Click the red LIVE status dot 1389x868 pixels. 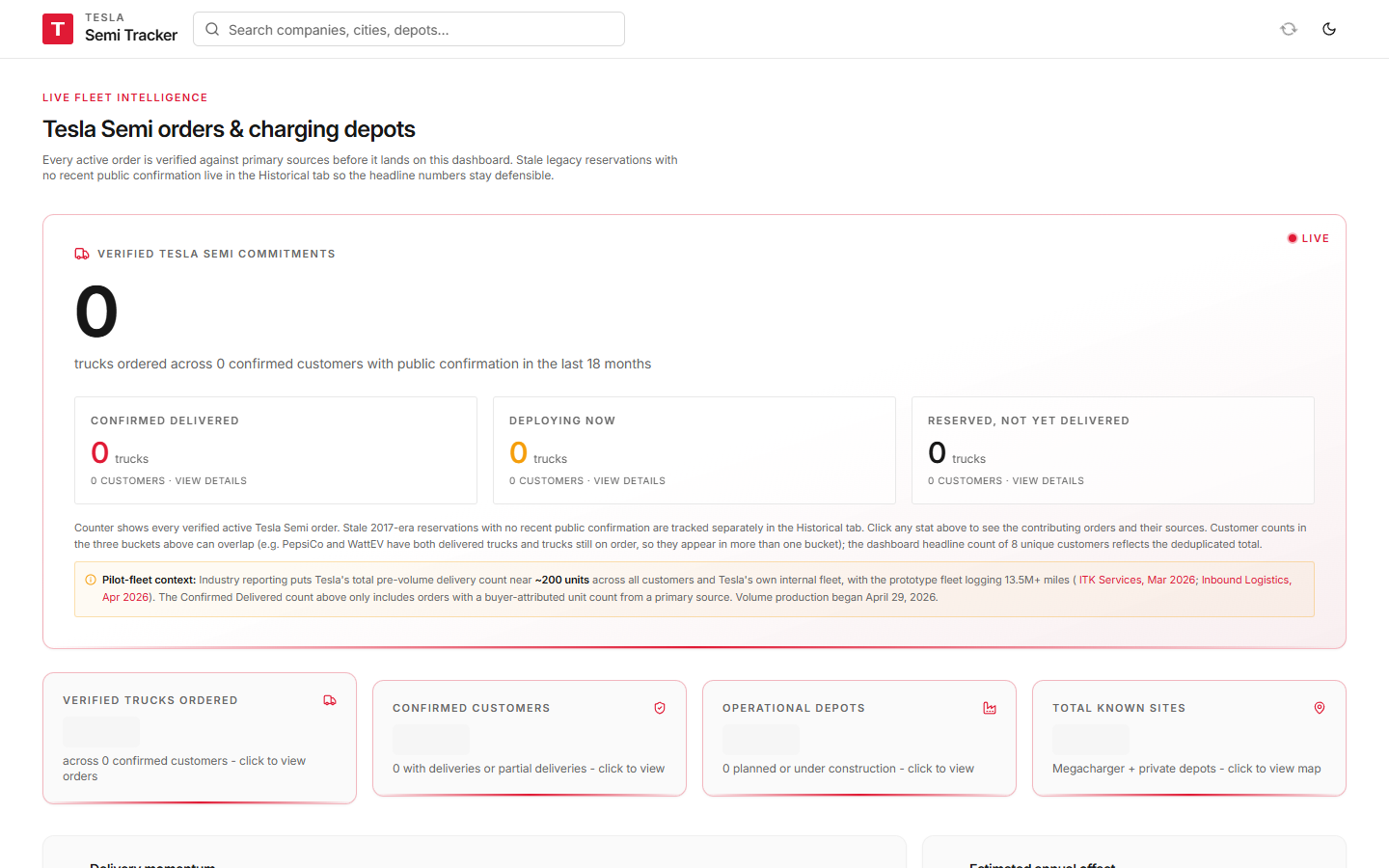pyautogui.click(x=1293, y=238)
